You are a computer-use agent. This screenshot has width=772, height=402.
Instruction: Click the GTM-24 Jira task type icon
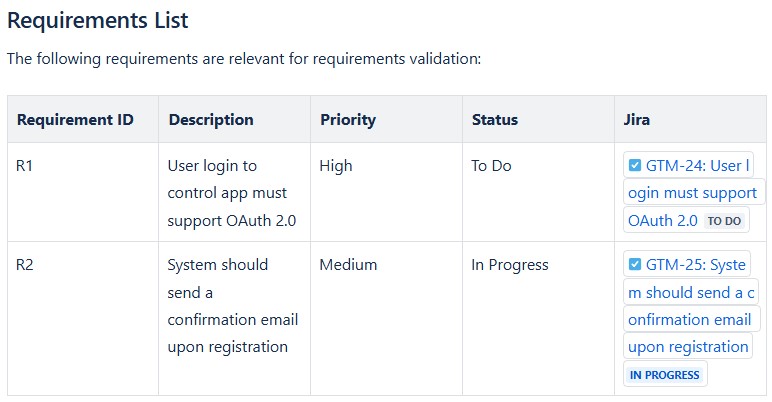tap(635, 166)
